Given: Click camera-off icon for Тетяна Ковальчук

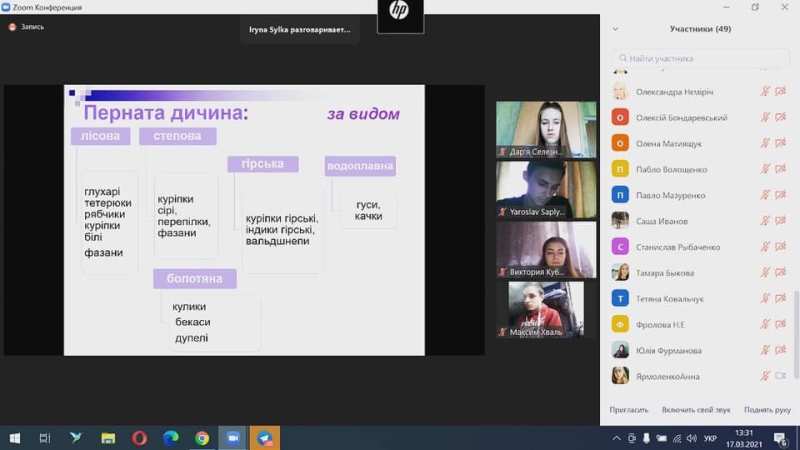Looking at the screenshot, I should tap(780, 298).
